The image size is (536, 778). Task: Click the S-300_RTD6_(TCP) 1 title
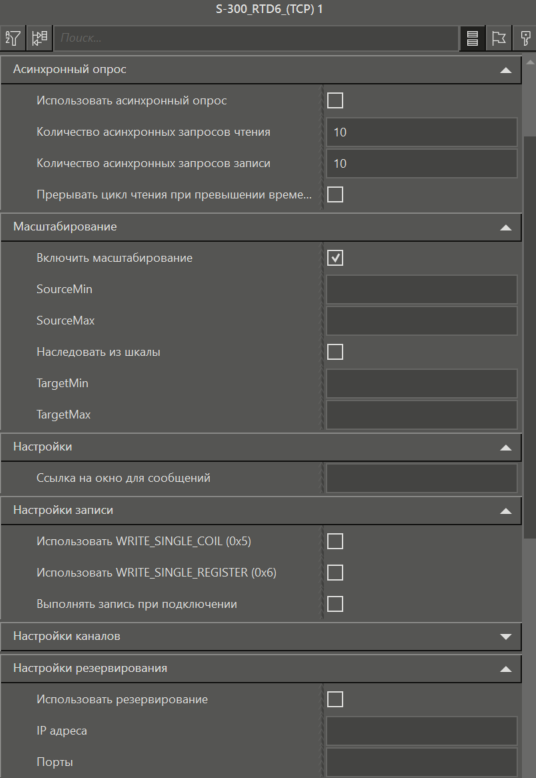(x=269, y=9)
